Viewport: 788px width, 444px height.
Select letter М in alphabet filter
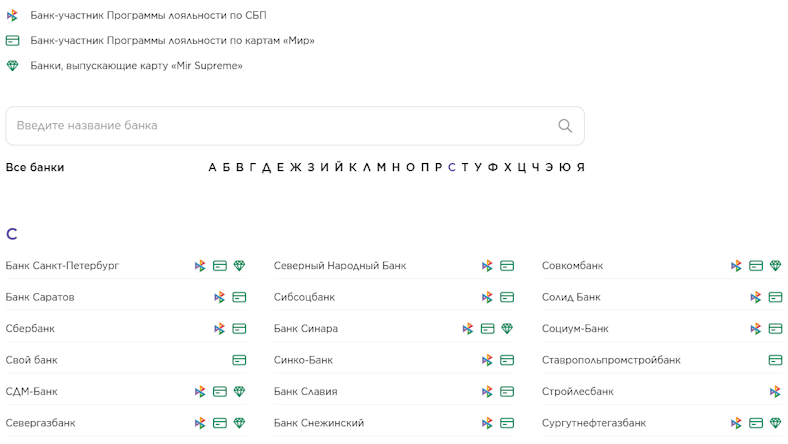tap(381, 167)
